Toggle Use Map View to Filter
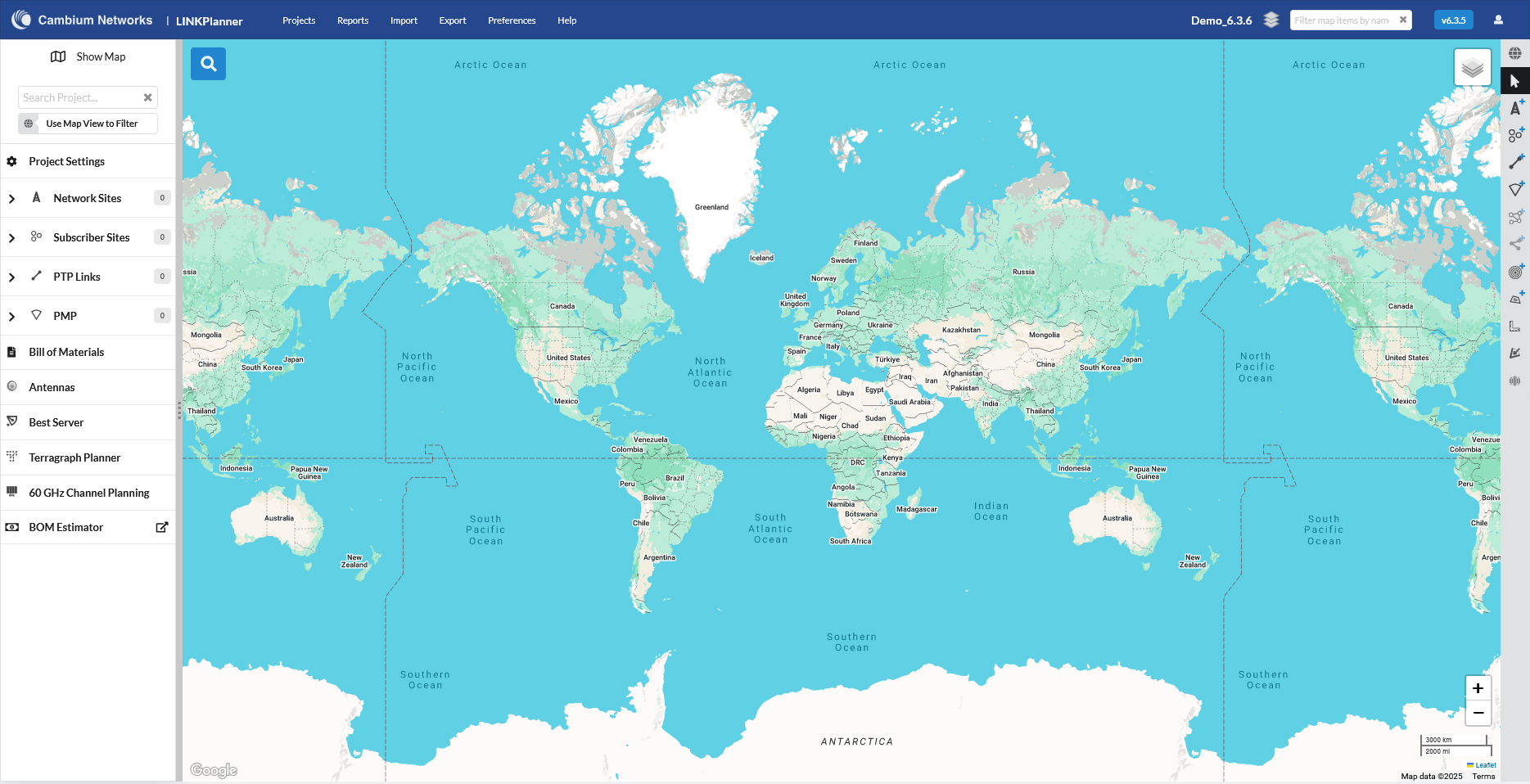The width and height of the screenshot is (1530, 784). pos(88,124)
